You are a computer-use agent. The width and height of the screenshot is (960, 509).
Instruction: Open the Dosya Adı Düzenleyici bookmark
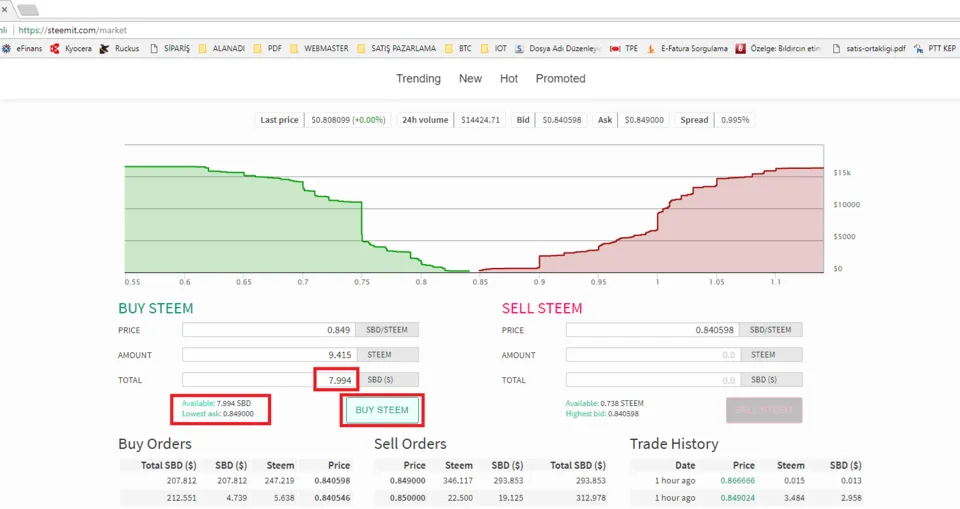pos(558,48)
